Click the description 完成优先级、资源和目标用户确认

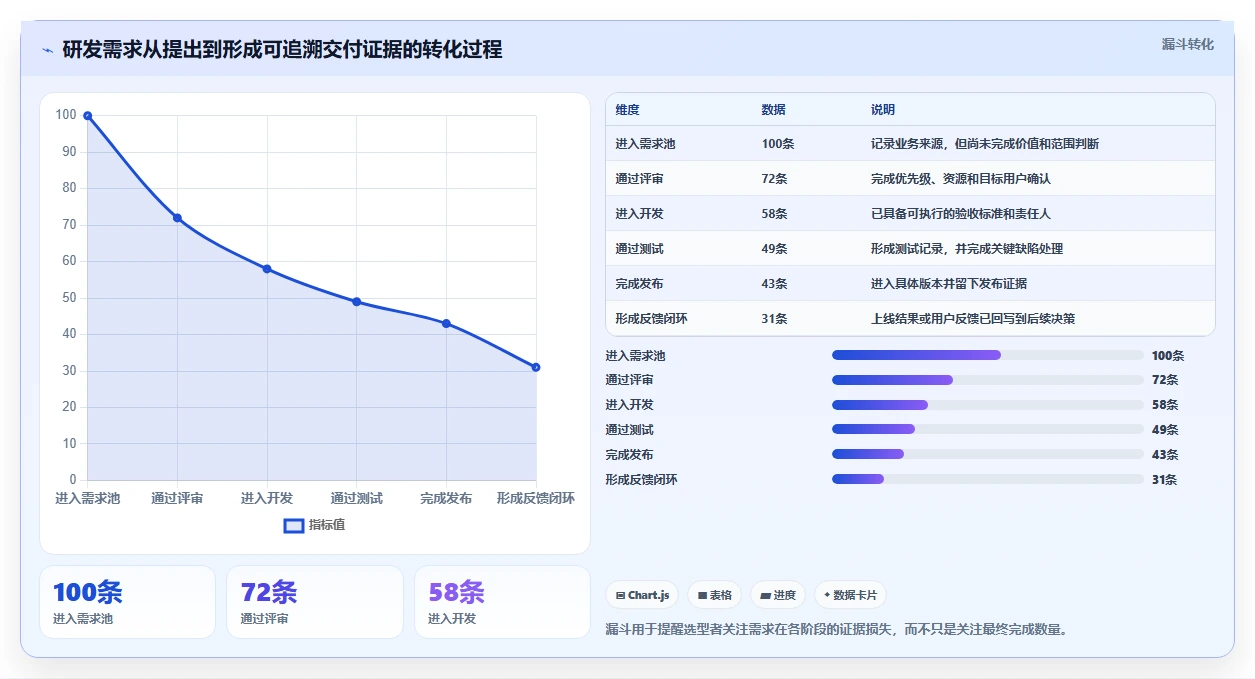click(961, 179)
